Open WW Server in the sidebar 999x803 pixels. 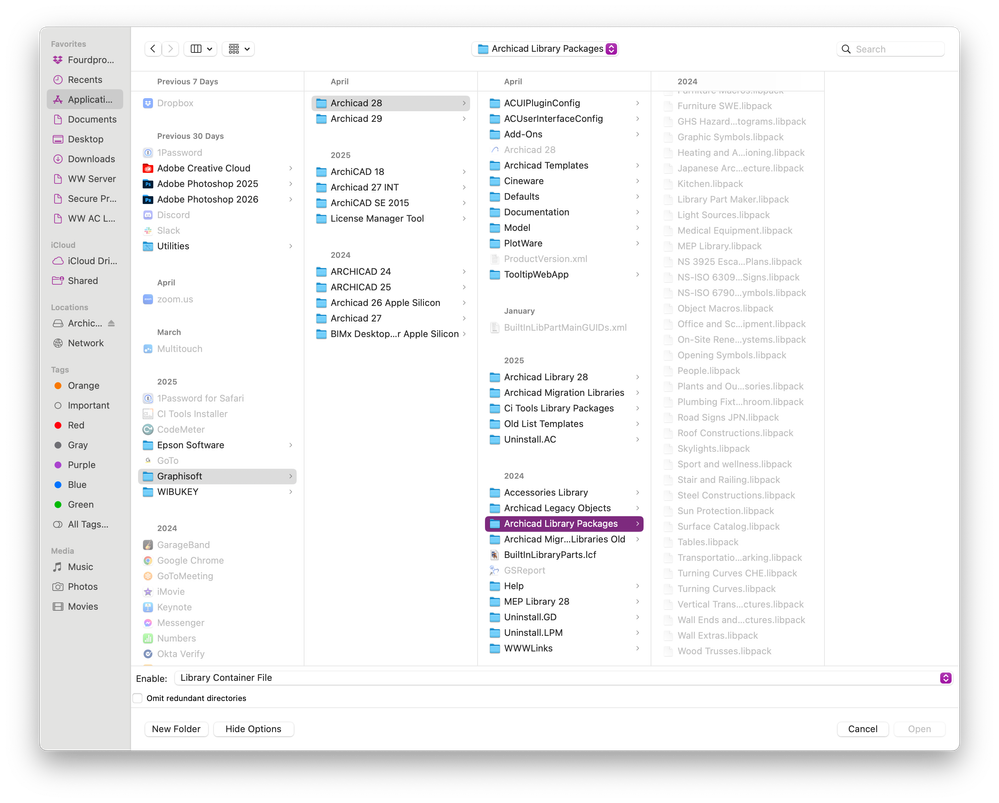(85, 178)
